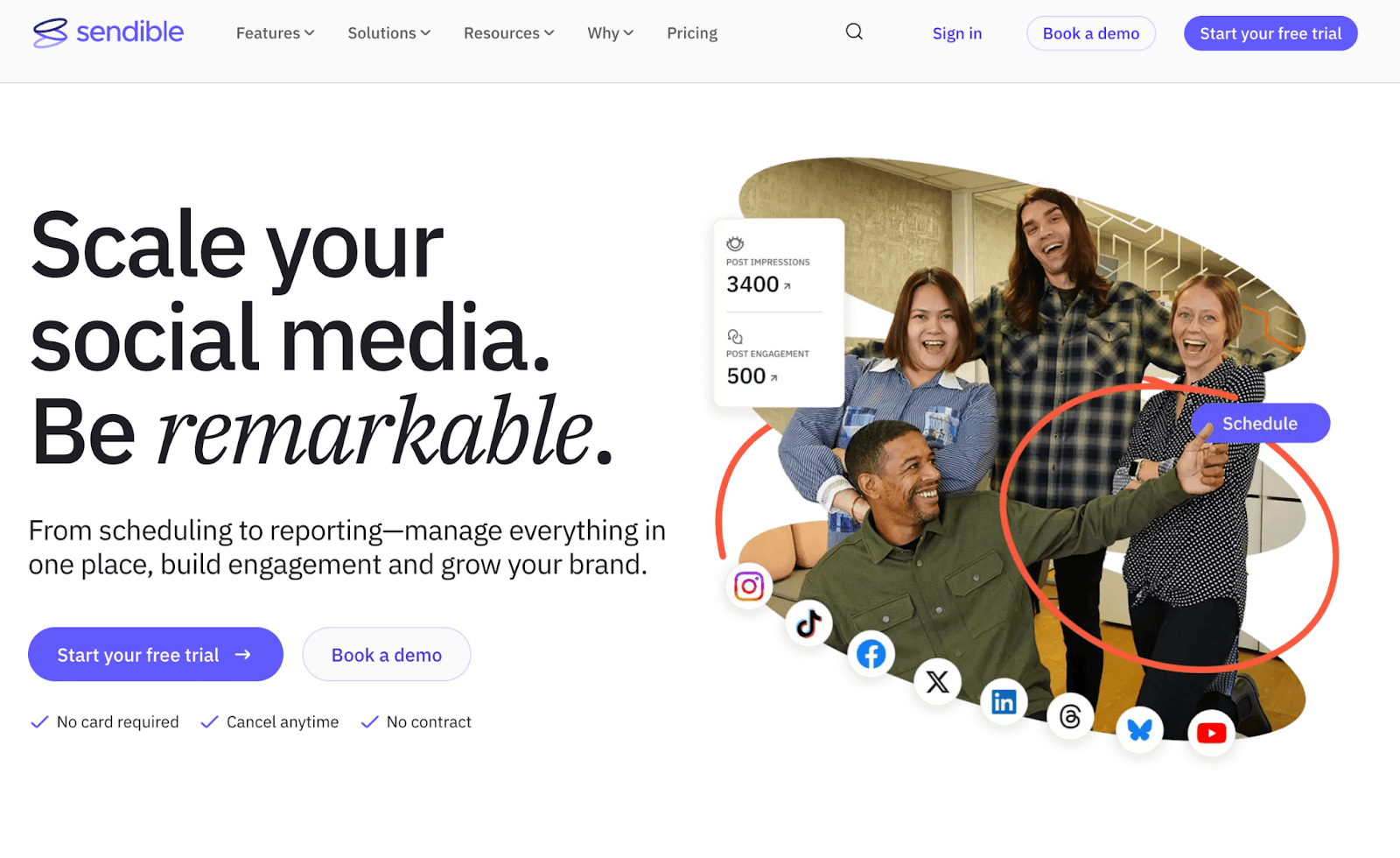Screen dimensions: 1400x858
Task: Expand the Resources menu
Action: [x=507, y=32]
